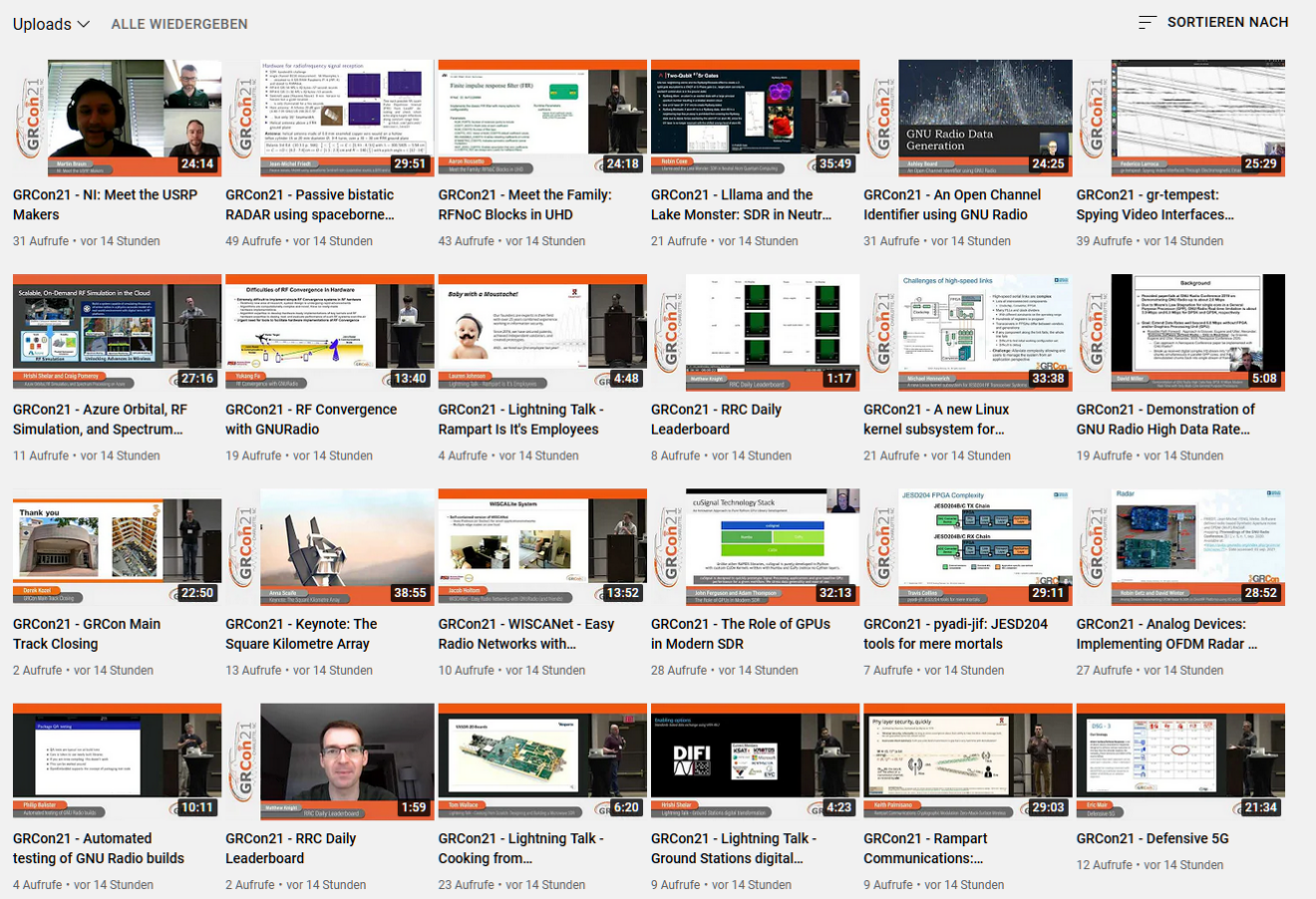This screenshot has height=899, width=1316.
Task: Click title 'GRCon21 - Demonstration of GNU Radio High Data Rate'
Action: coord(1165,419)
